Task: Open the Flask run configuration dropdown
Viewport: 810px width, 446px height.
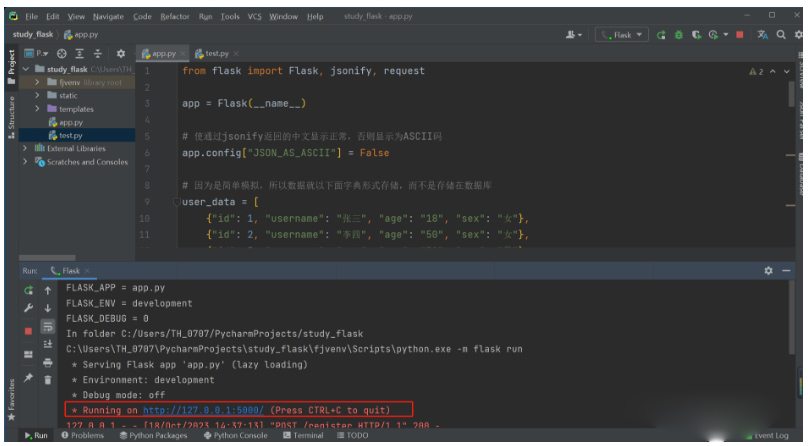Action: 622,35
